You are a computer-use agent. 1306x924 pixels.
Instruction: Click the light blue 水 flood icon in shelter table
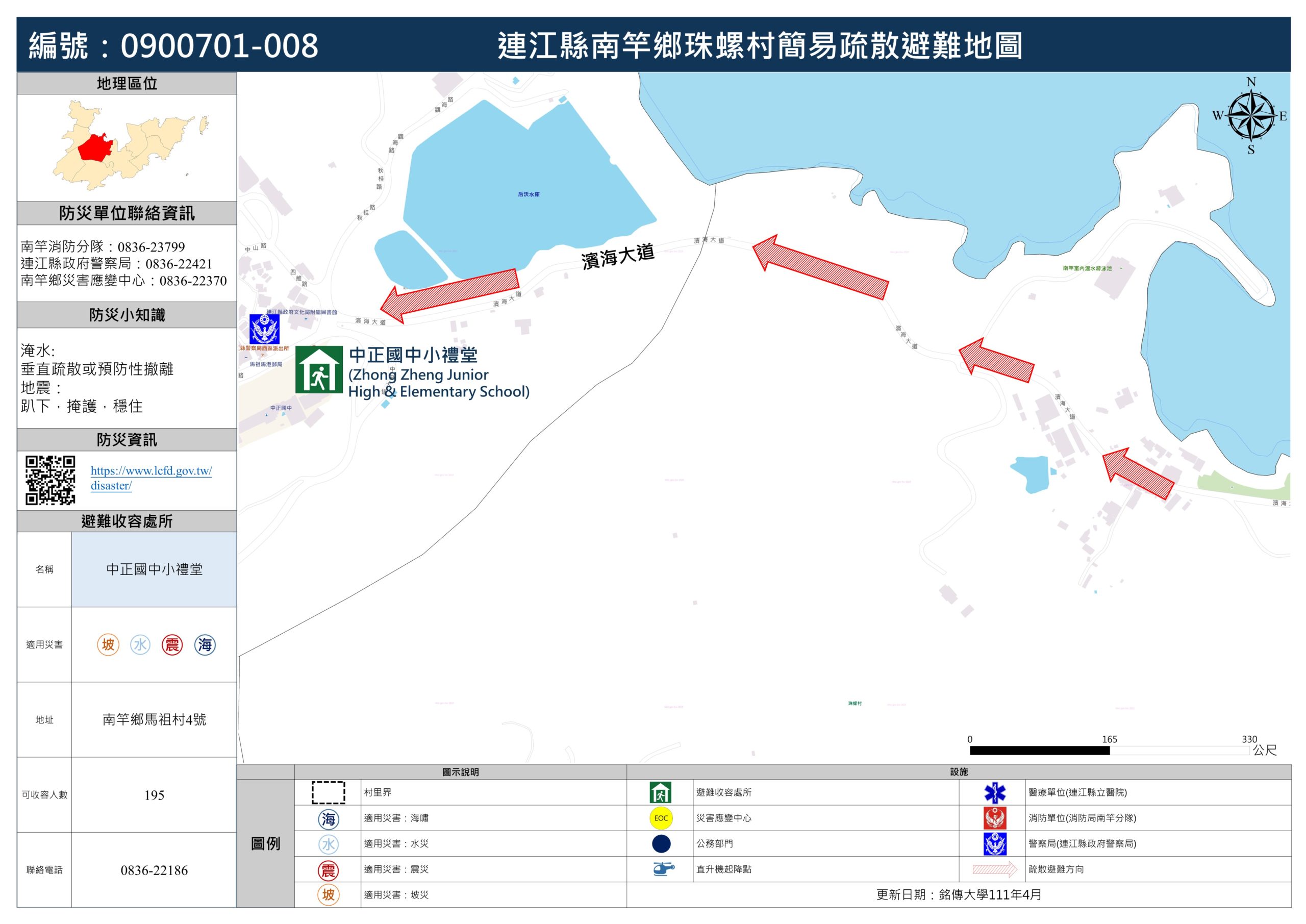[x=140, y=644]
